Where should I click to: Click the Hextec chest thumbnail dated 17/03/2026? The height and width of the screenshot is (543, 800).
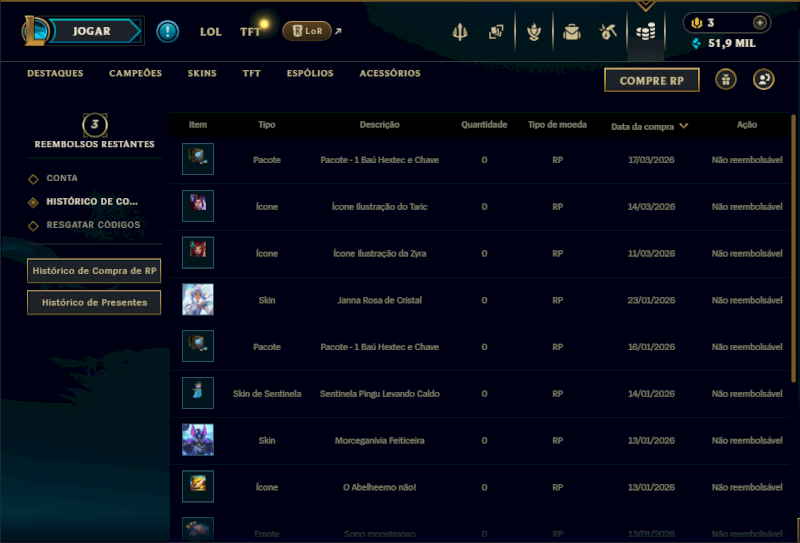pyautogui.click(x=198, y=159)
